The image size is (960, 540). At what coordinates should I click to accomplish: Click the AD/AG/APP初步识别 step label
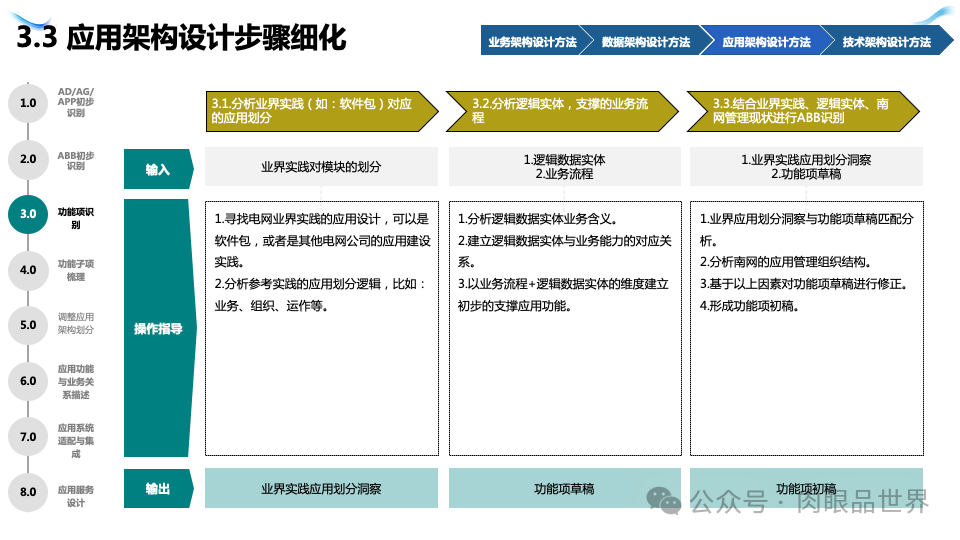[76, 102]
